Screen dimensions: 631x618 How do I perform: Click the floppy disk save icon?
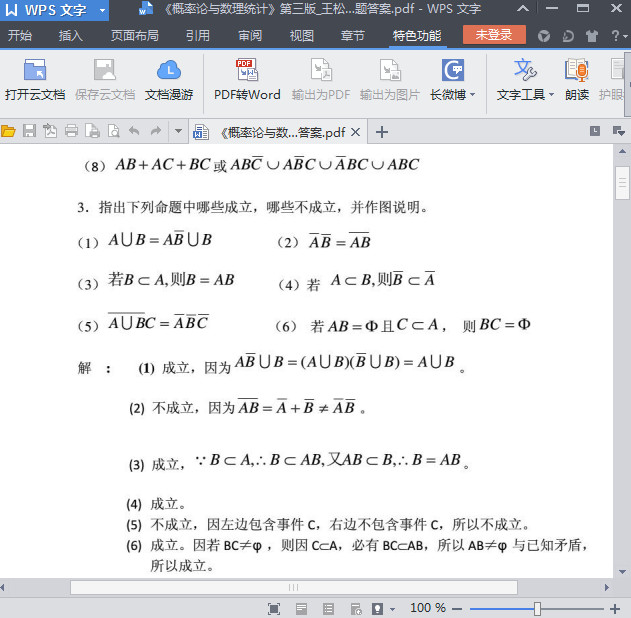pyautogui.click(x=29, y=131)
